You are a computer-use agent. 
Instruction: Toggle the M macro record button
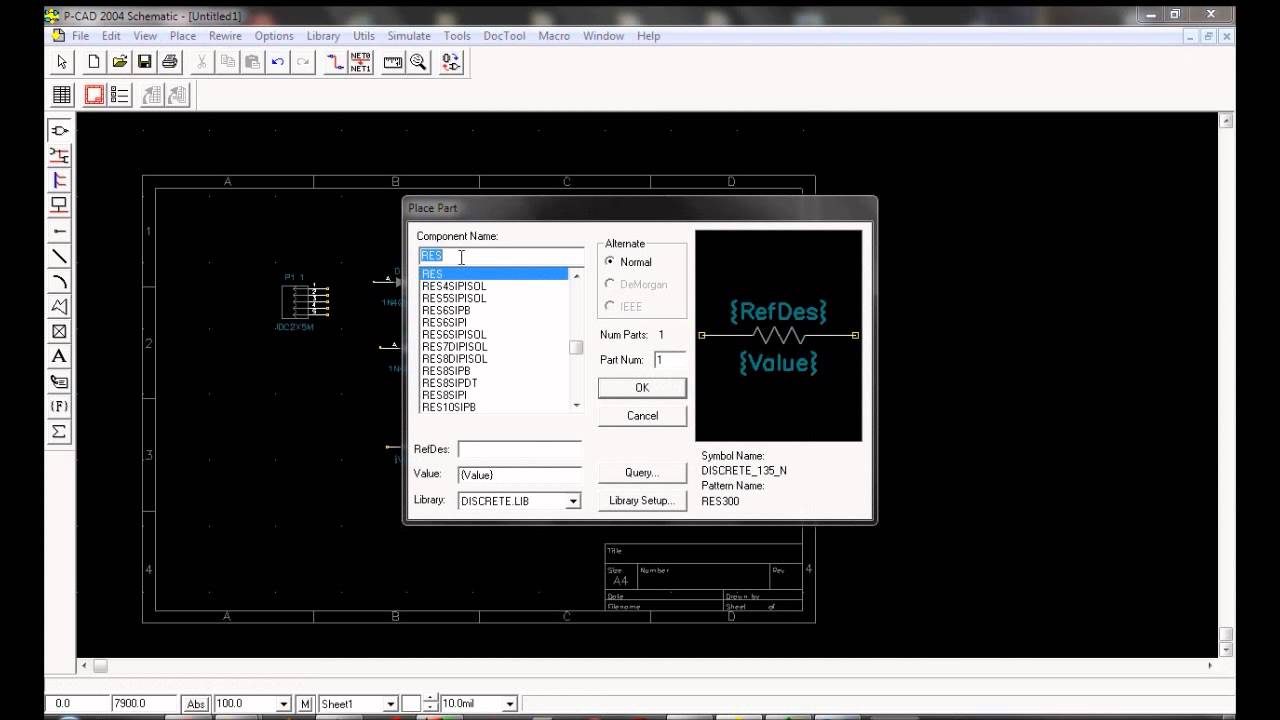[x=305, y=704]
